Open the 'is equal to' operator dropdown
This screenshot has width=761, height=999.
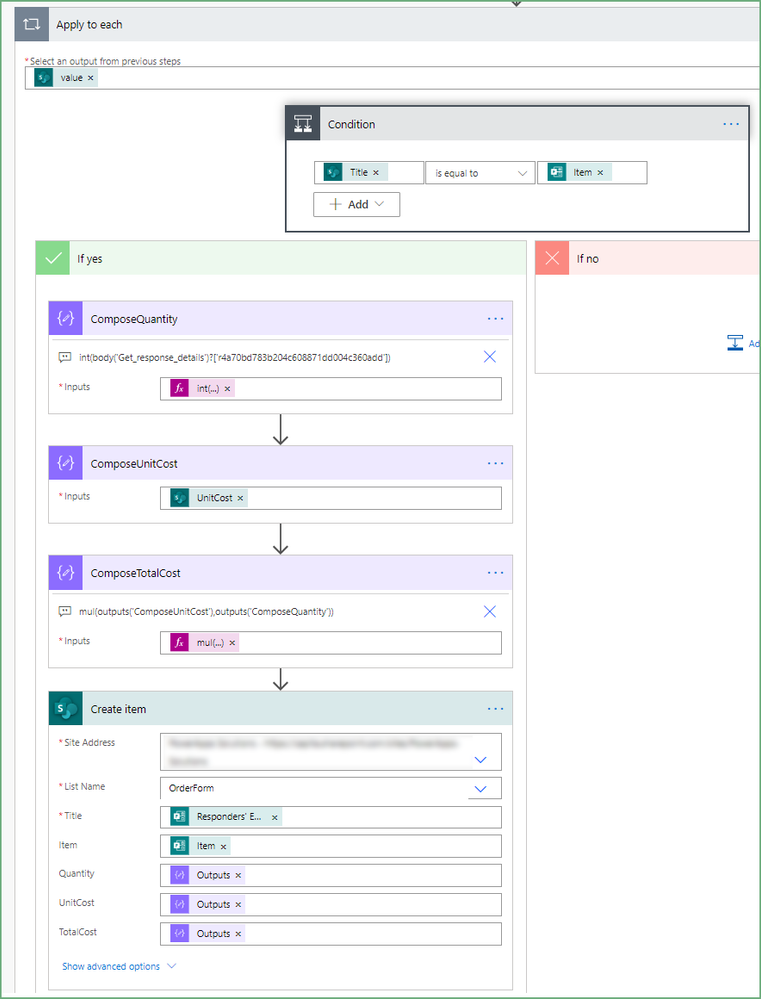click(480, 173)
